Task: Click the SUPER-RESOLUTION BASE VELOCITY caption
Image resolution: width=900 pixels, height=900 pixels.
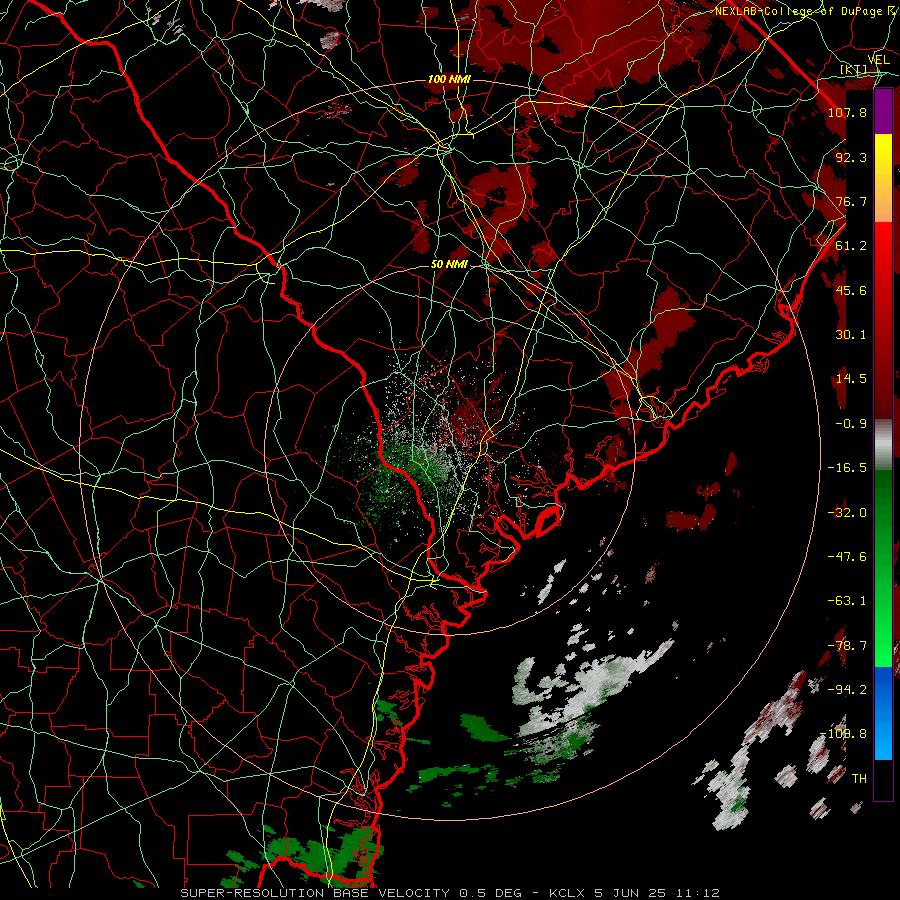Action: (317, 893)
